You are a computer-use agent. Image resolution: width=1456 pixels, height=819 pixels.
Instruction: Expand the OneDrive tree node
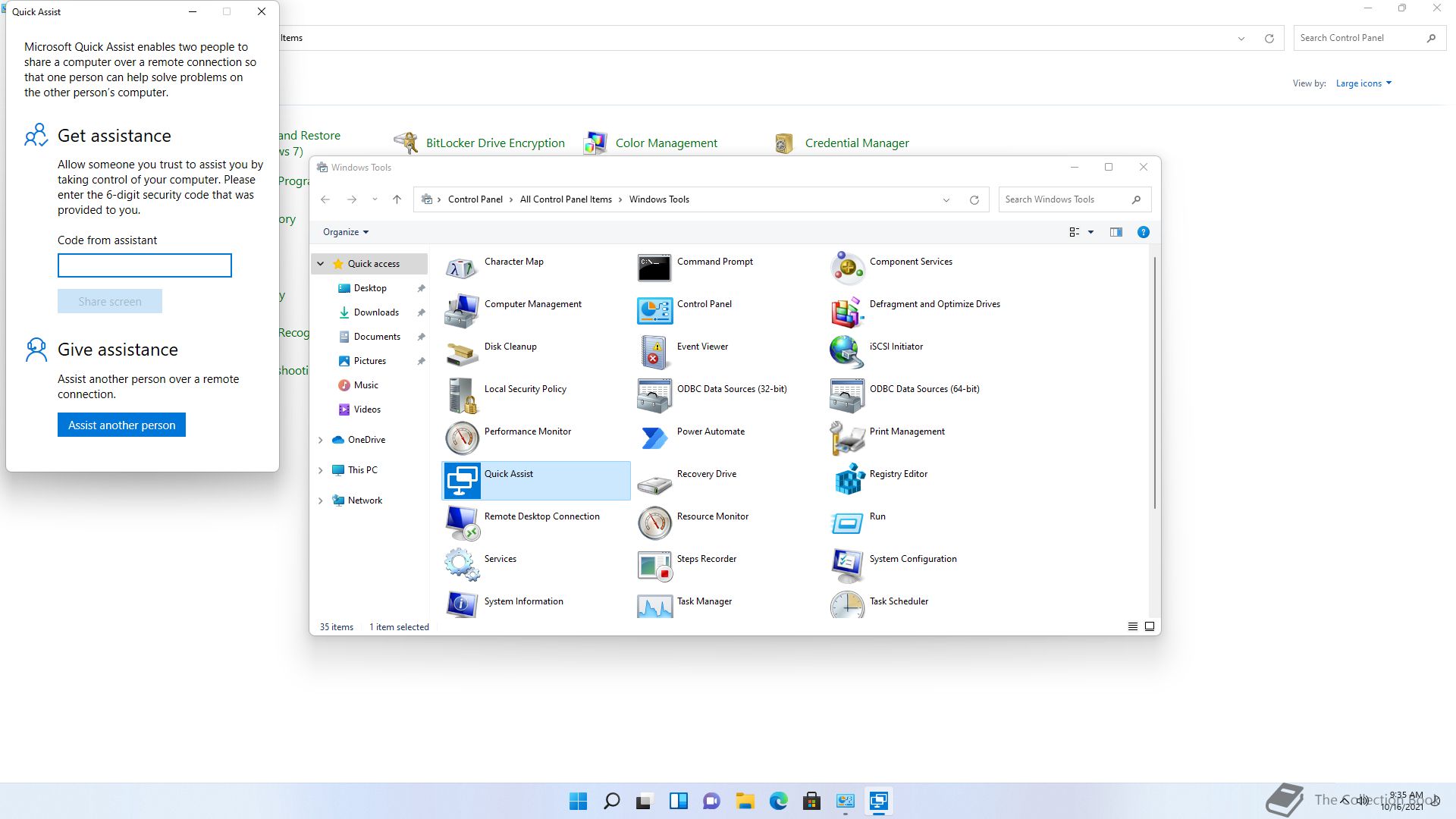(x=321, y=440)
